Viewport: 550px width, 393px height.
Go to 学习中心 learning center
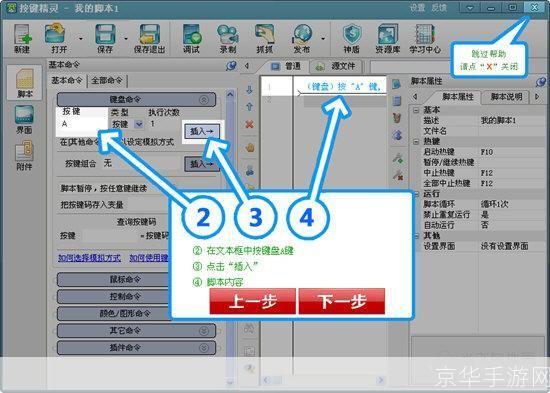coord(425,39)
